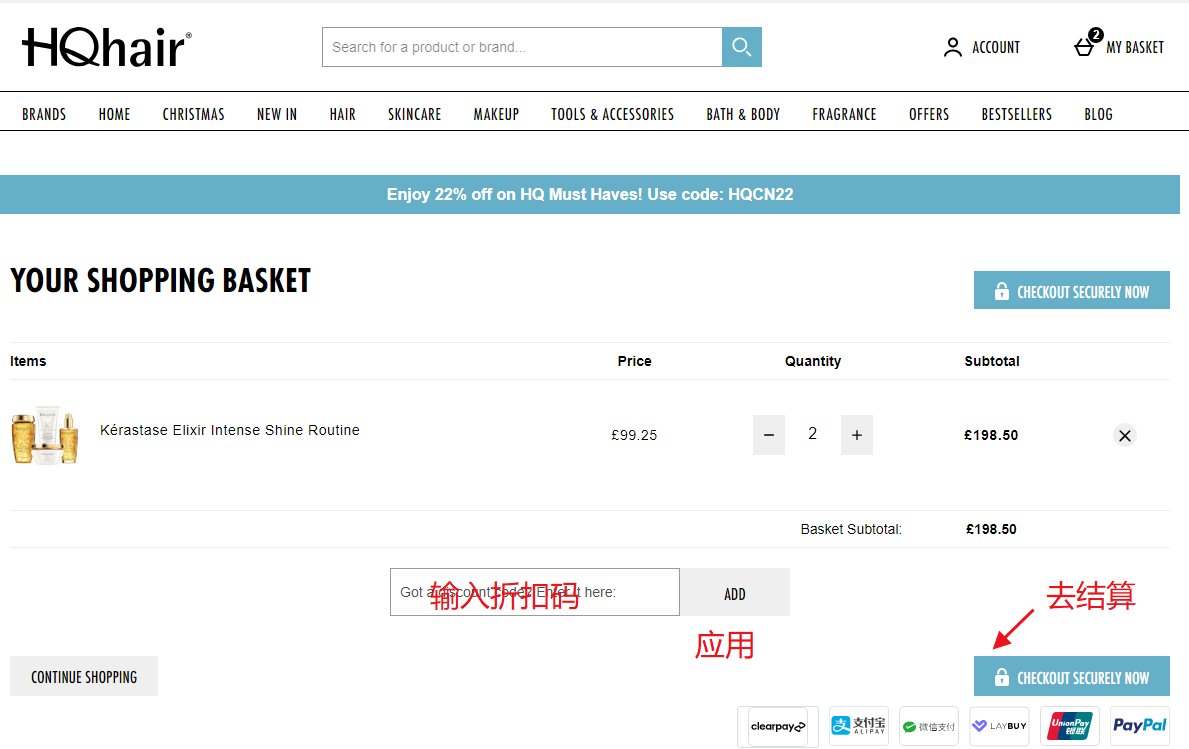The image size is (1189, 749).
Task: Click the Account link text
Action: pyautogui.click(x=996, y=47)
